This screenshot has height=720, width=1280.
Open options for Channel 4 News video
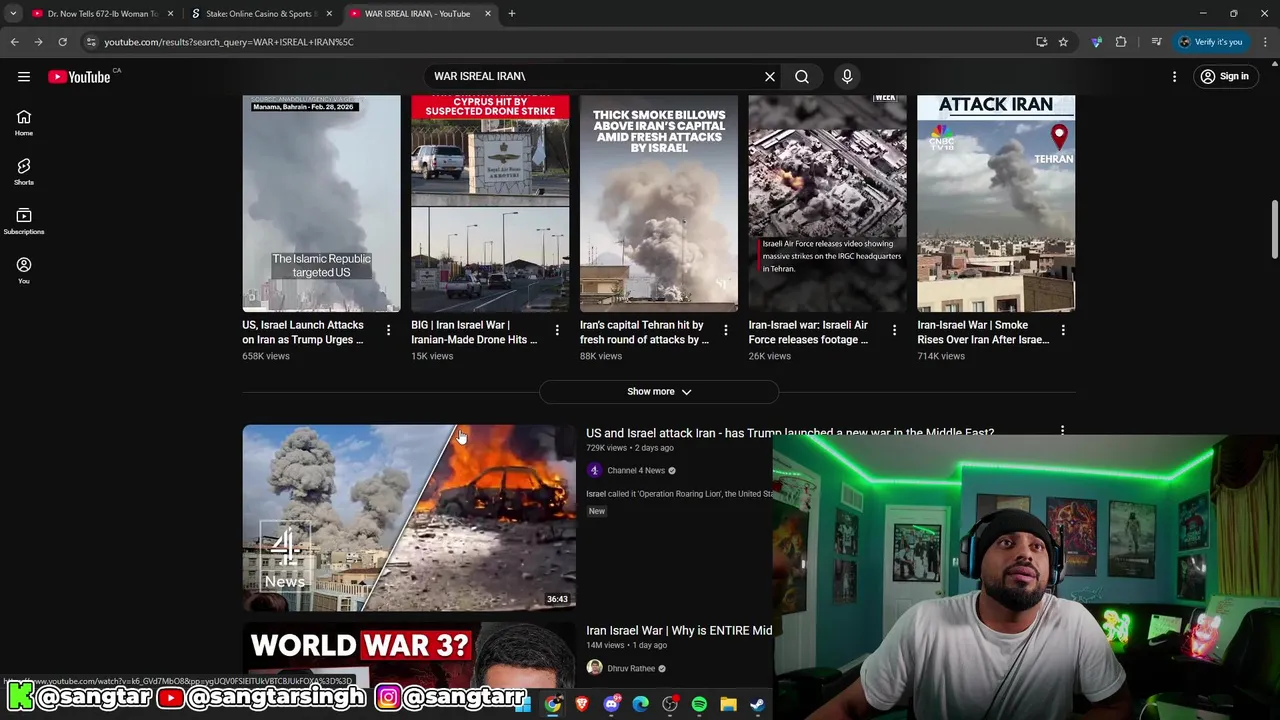click(1062, 431)
